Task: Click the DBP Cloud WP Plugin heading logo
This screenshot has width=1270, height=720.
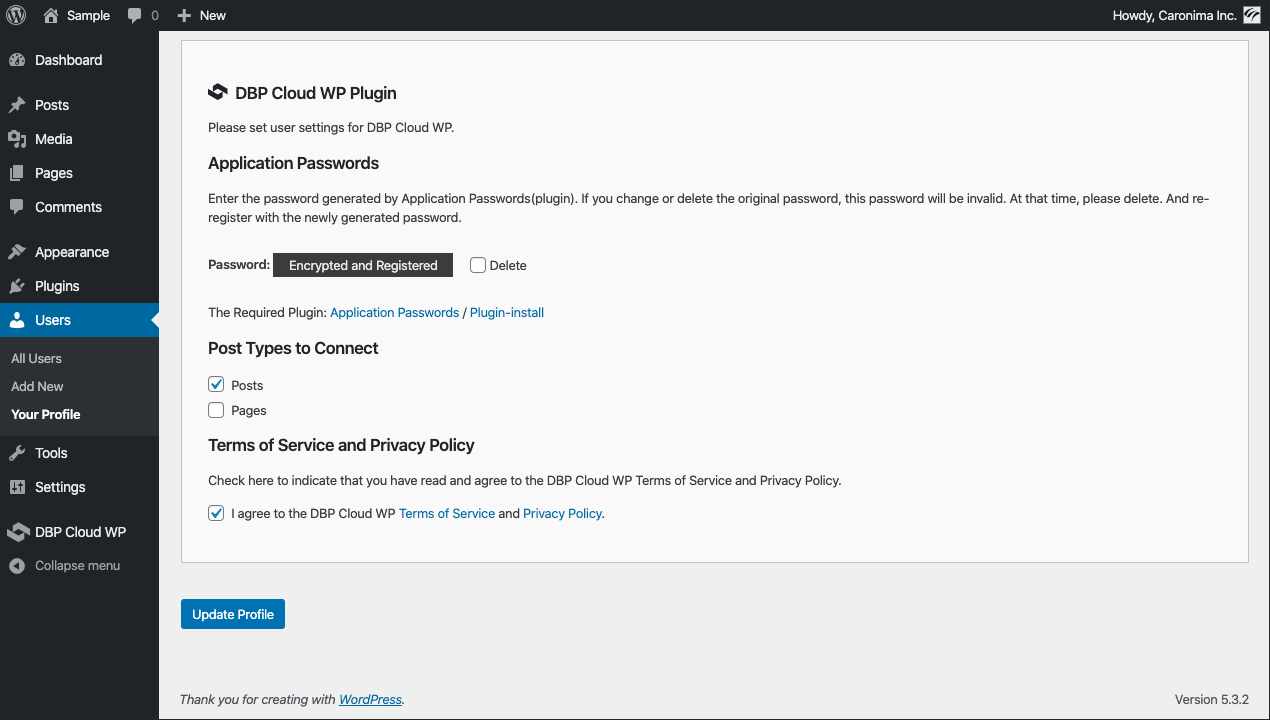Action: 217,93
